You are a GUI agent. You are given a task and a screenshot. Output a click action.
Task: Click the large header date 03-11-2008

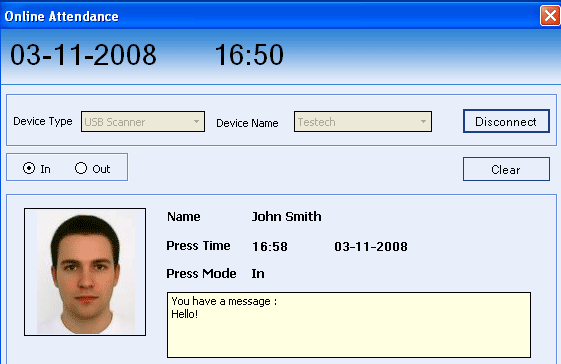pos(83,55)
